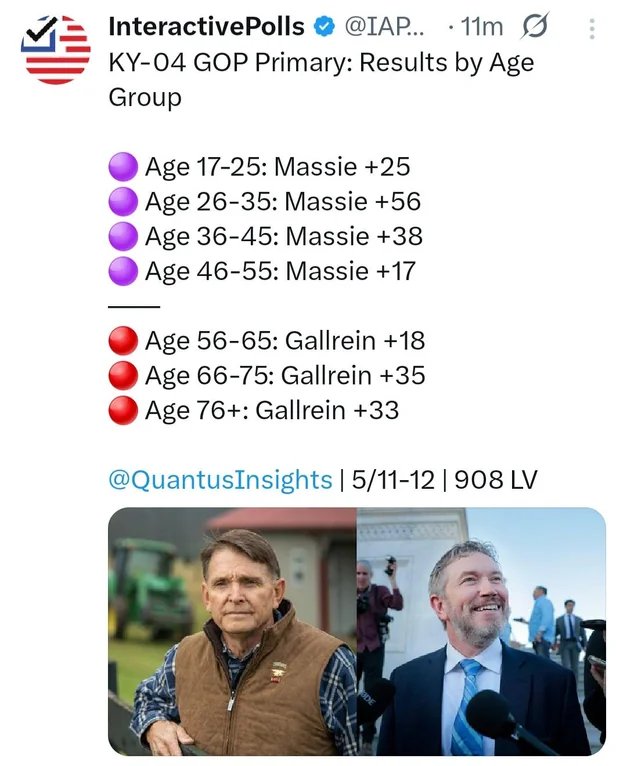The height and width of the screenshot is (766, 627).
Task: Open the three-dot more options menu
Action: point(592,29)
